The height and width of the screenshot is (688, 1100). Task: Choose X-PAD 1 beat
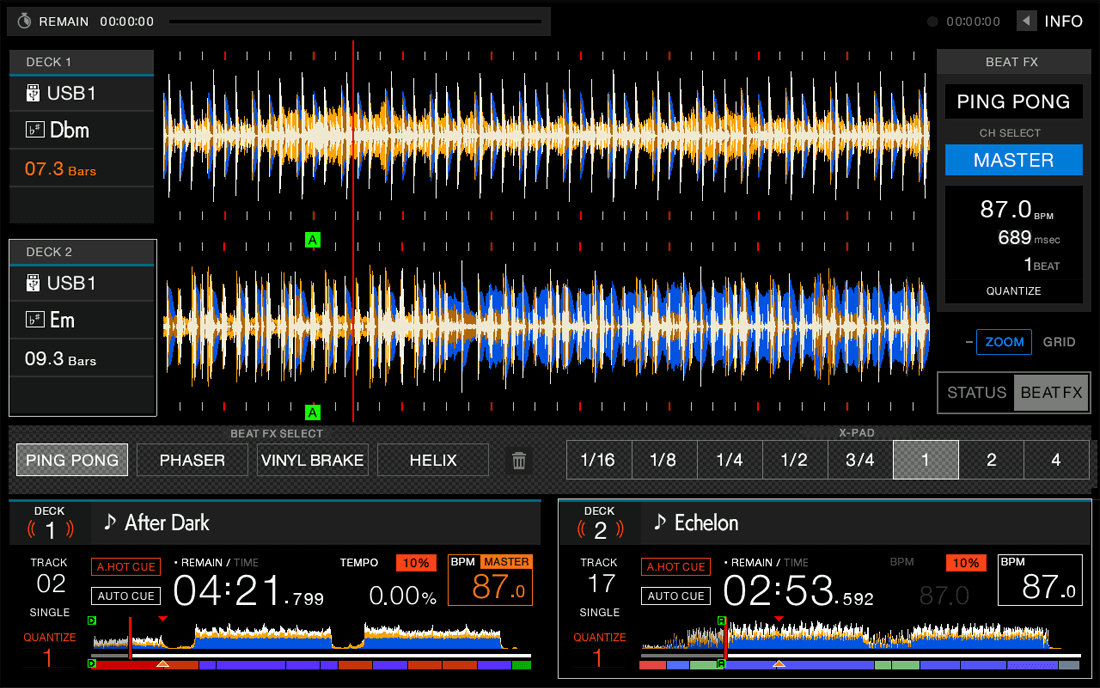tap(926, 460)
